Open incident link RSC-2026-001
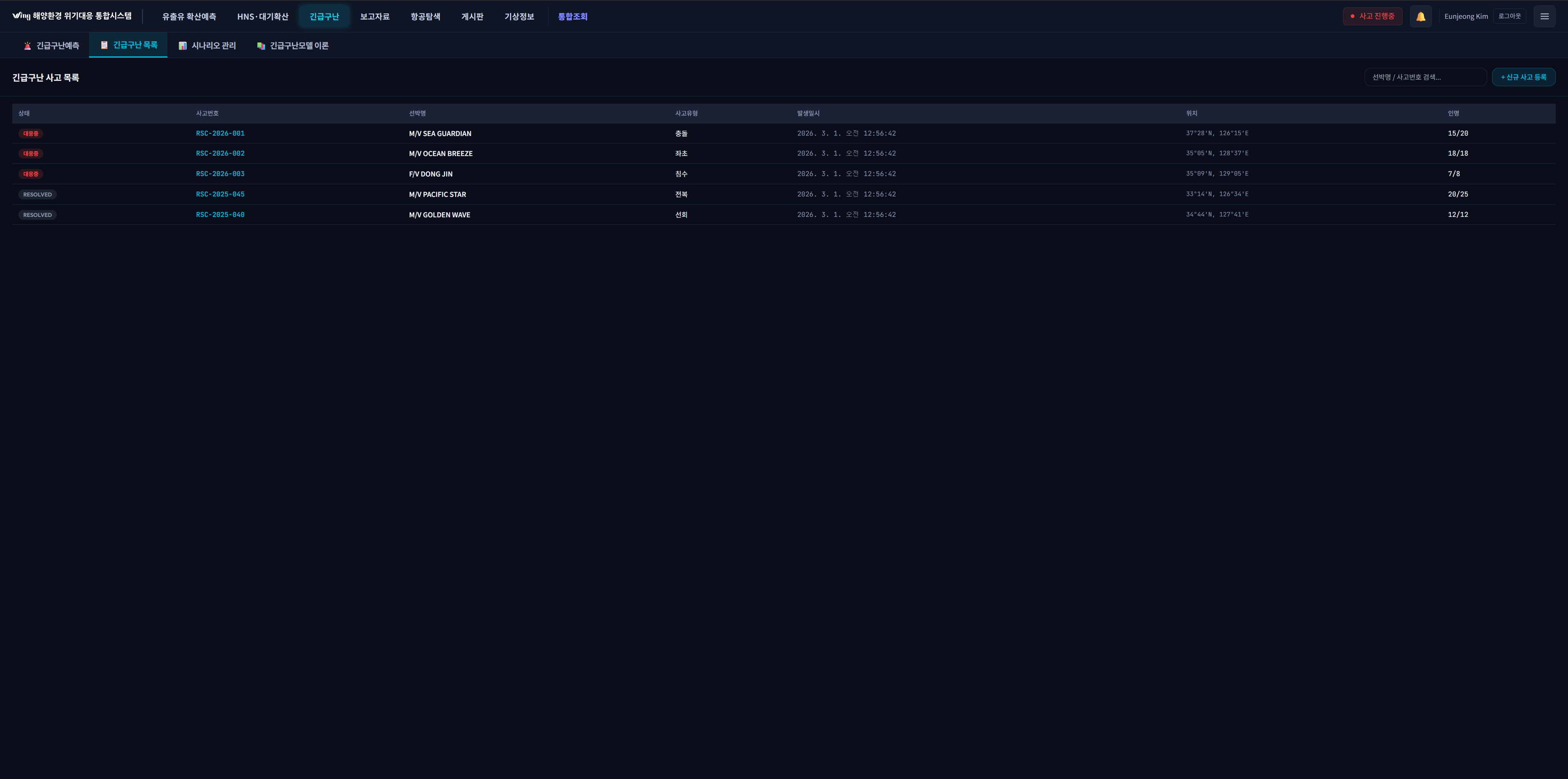The image size is (1568, 779). [220, 134]
